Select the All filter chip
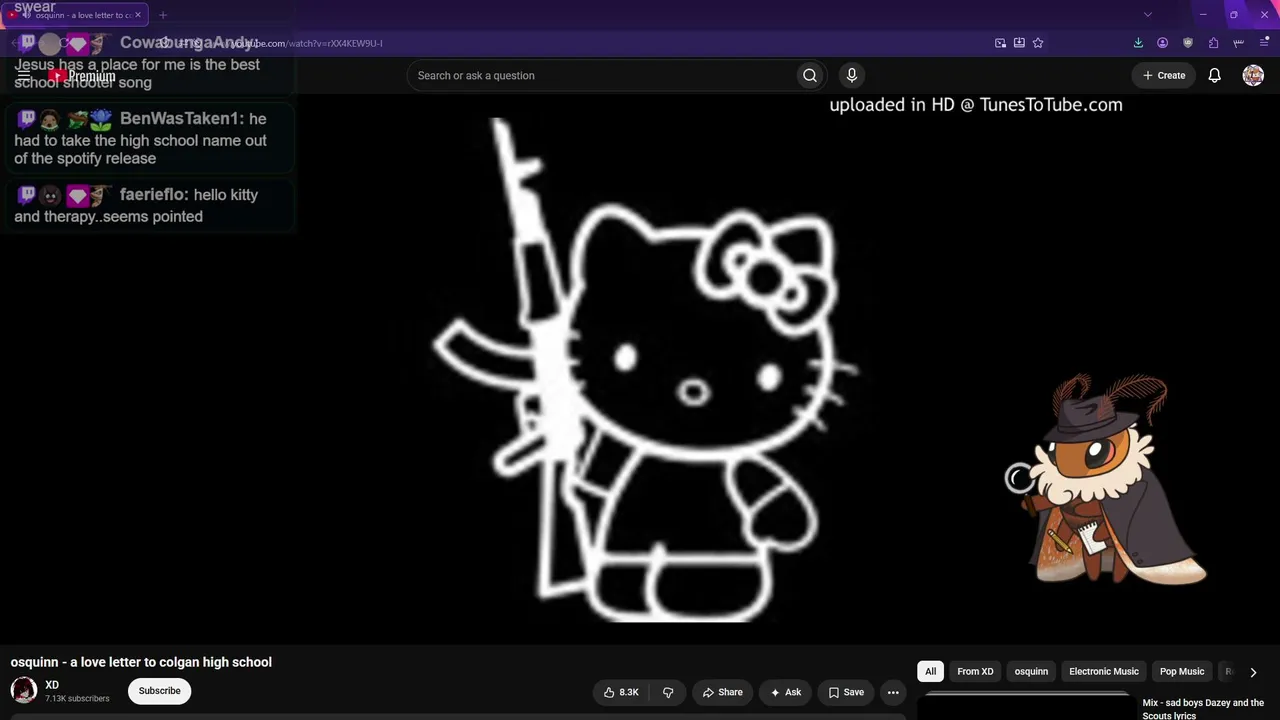 930,672
